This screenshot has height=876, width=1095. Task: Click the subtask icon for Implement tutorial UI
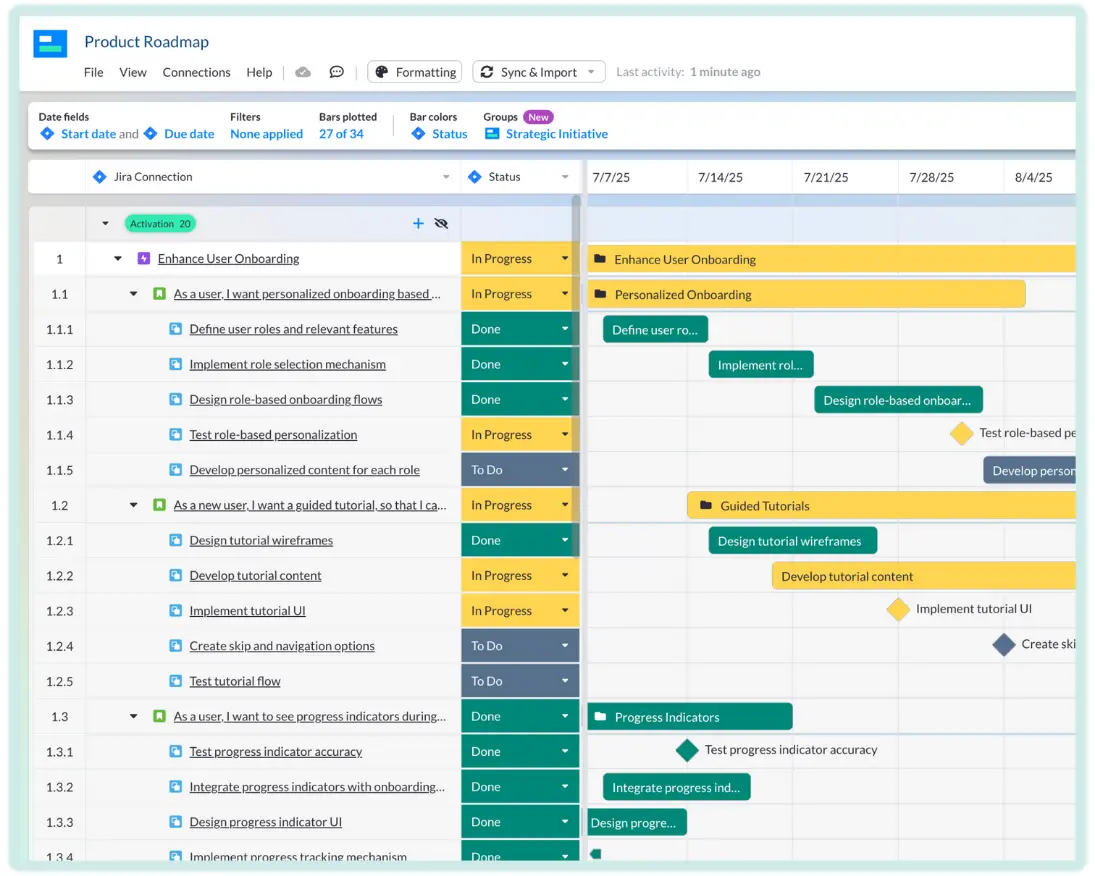click(x=176, y=611)
